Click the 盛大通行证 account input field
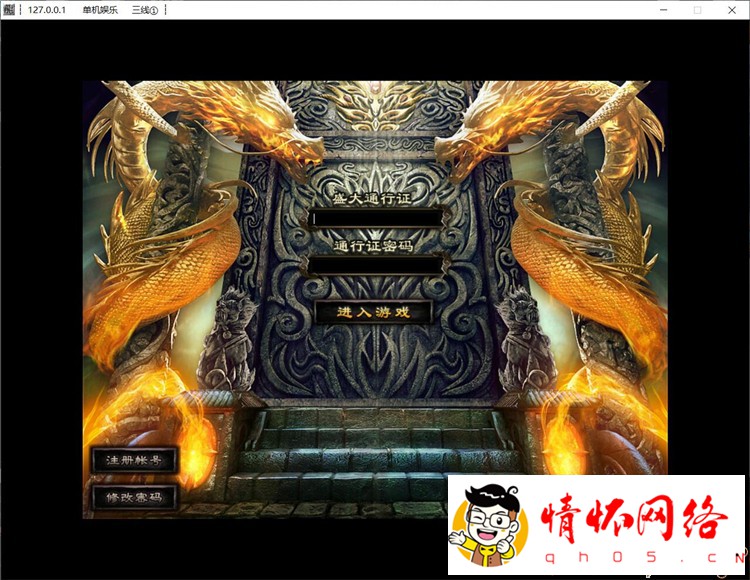The height and width of the screenshot is (580, 750). 376,219
